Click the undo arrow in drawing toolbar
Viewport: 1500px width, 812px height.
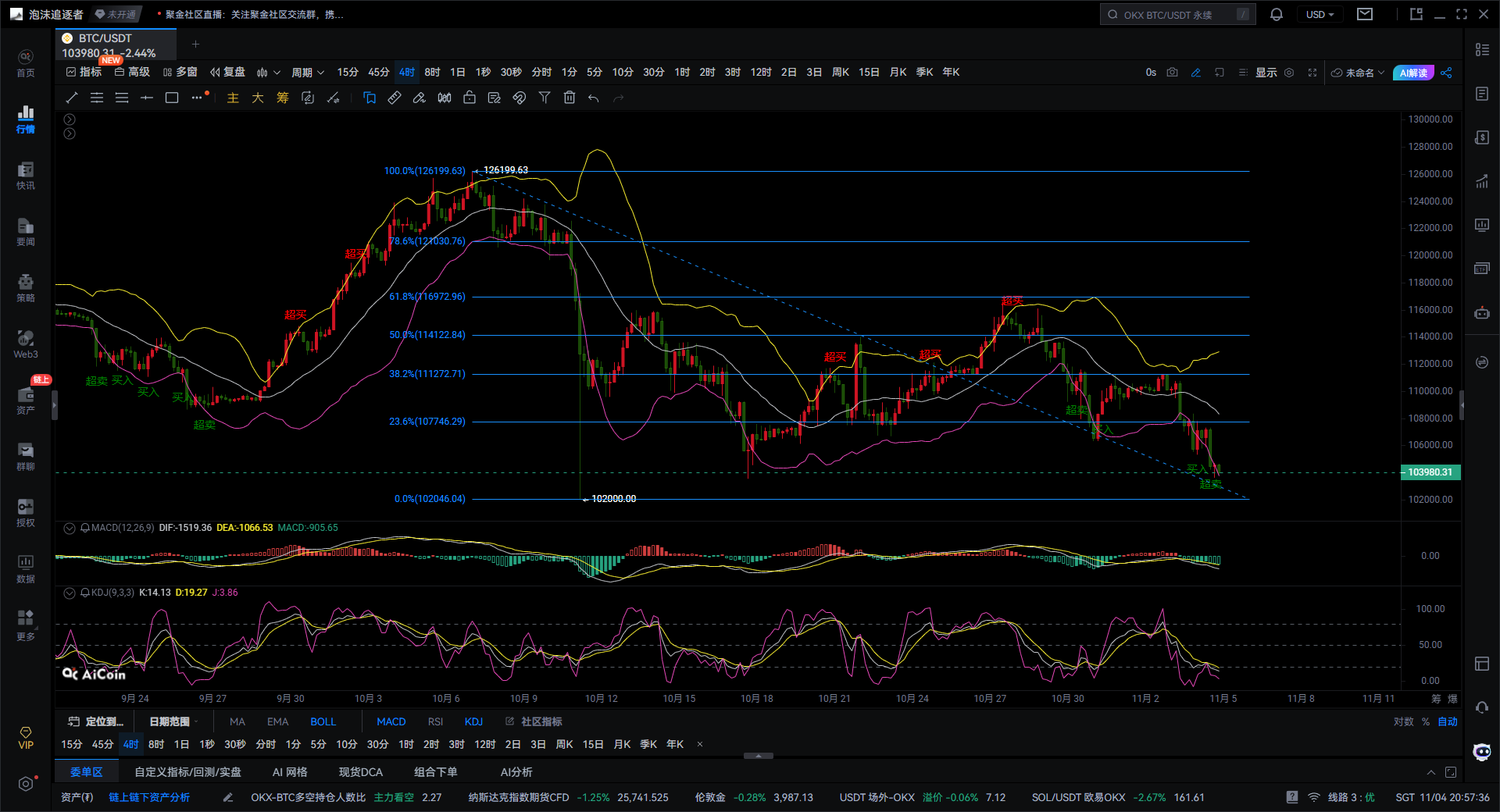coord(594,98)
